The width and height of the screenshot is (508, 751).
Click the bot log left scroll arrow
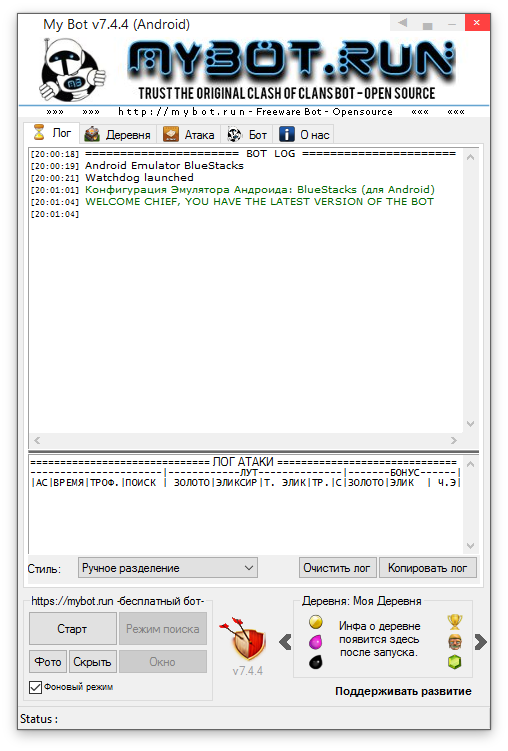click(x=37, y=440)
